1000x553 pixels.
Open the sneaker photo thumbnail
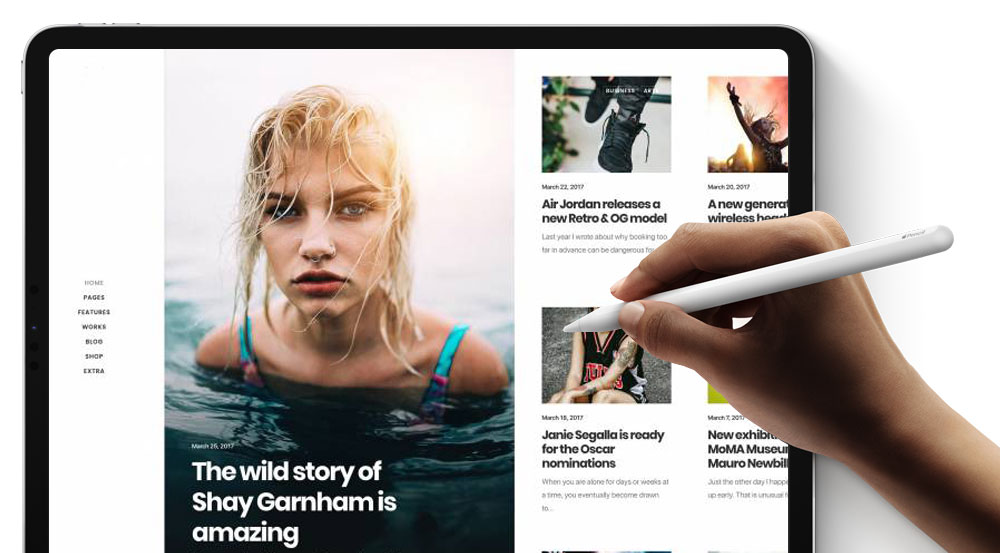[606, 124]
